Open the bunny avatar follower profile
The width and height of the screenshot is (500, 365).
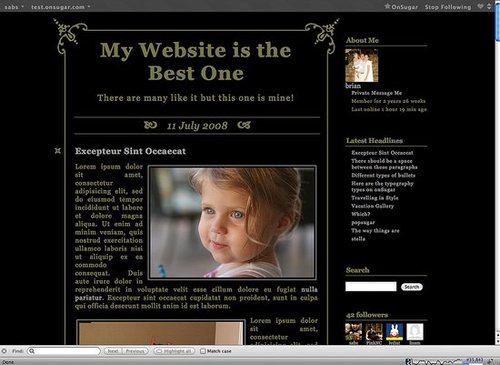(394, 332)
